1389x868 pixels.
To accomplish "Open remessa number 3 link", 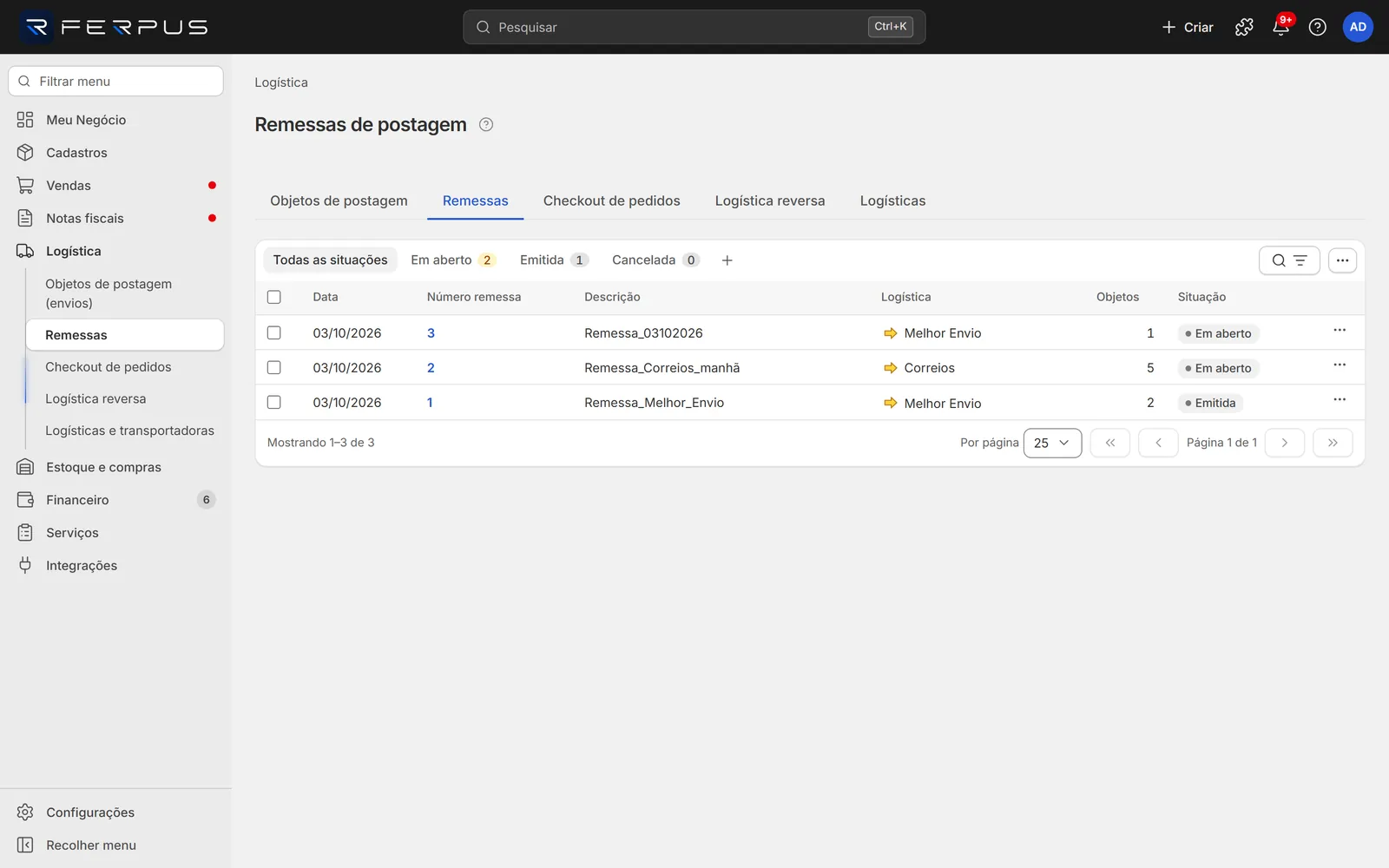I will tap(431, 333).
